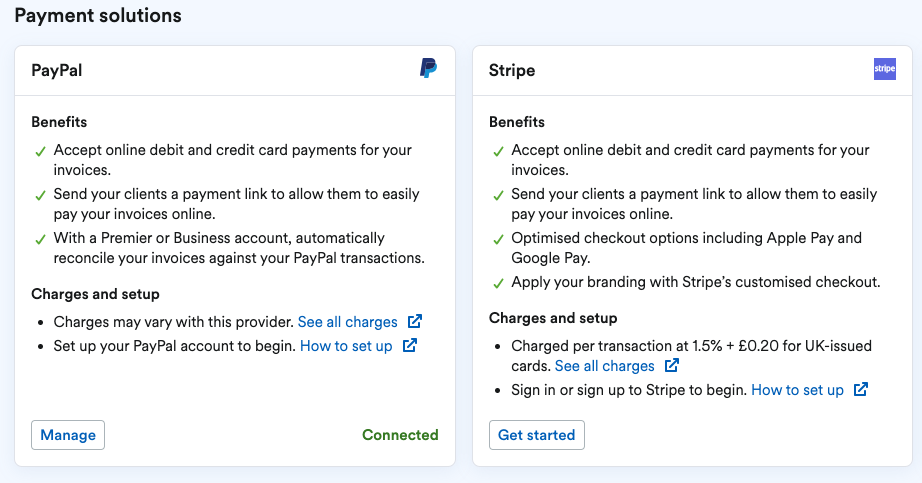Click text 'Set up your PayPal account to begin'
Screen dimensions: 922x483
tap(175, 346)
